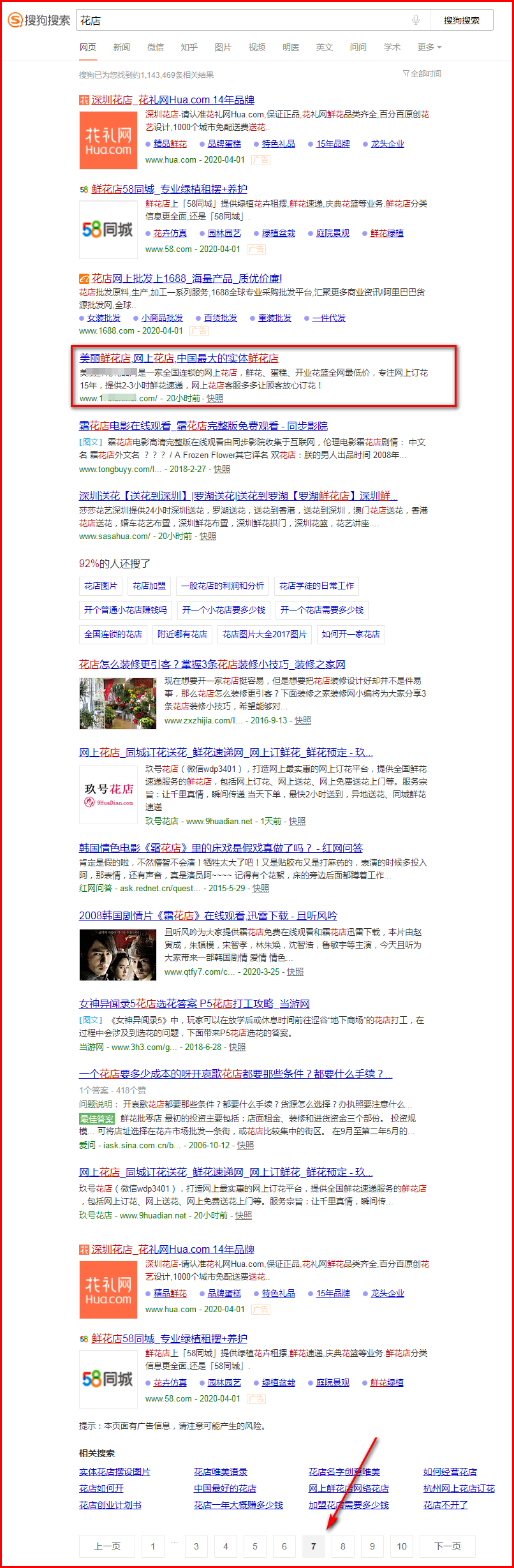The height and width of the screenshot is (1568, 514).
Task: Go to results page 8
Action: pyautogui.click(x=343, y=1546)
